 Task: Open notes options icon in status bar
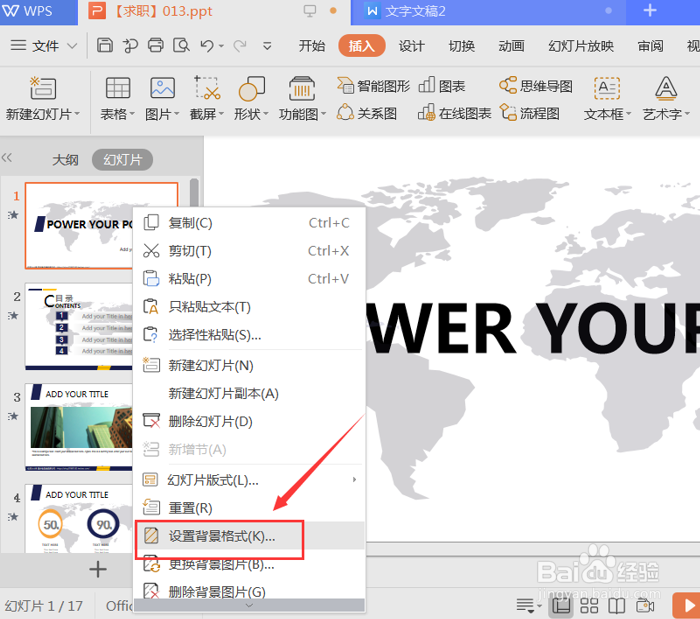coord(529,606)
